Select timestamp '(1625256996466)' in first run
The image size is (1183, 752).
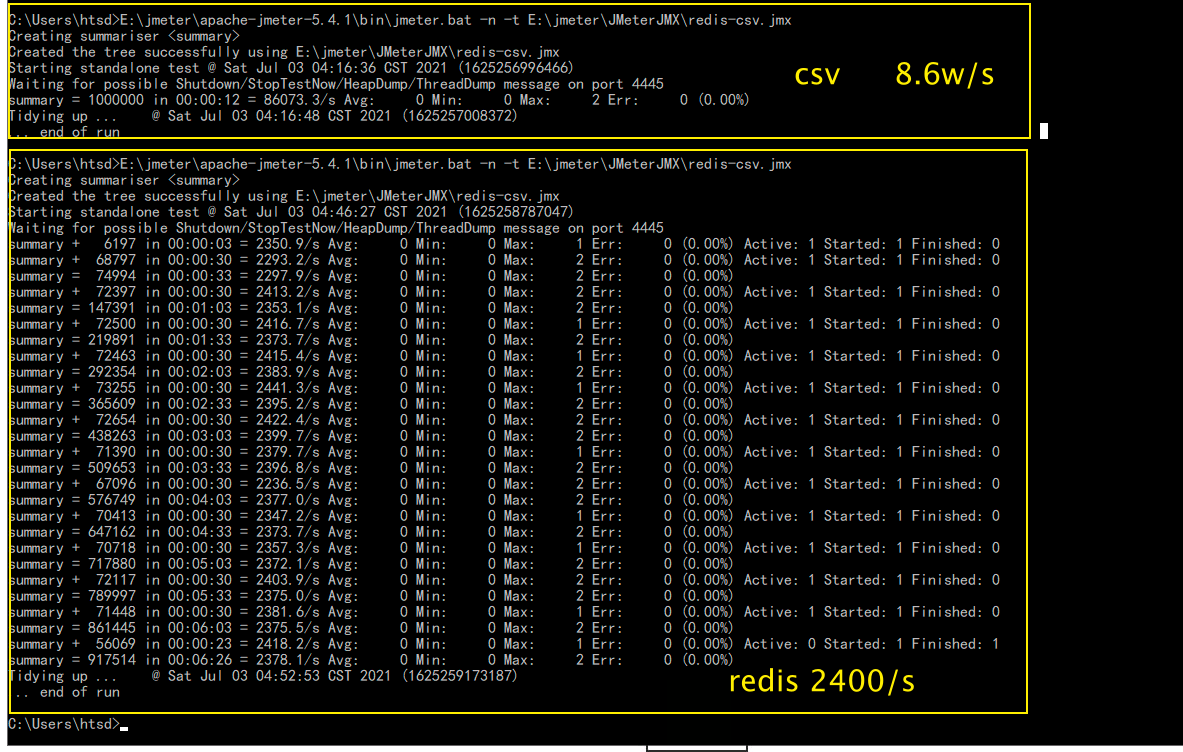click(515, 68)
